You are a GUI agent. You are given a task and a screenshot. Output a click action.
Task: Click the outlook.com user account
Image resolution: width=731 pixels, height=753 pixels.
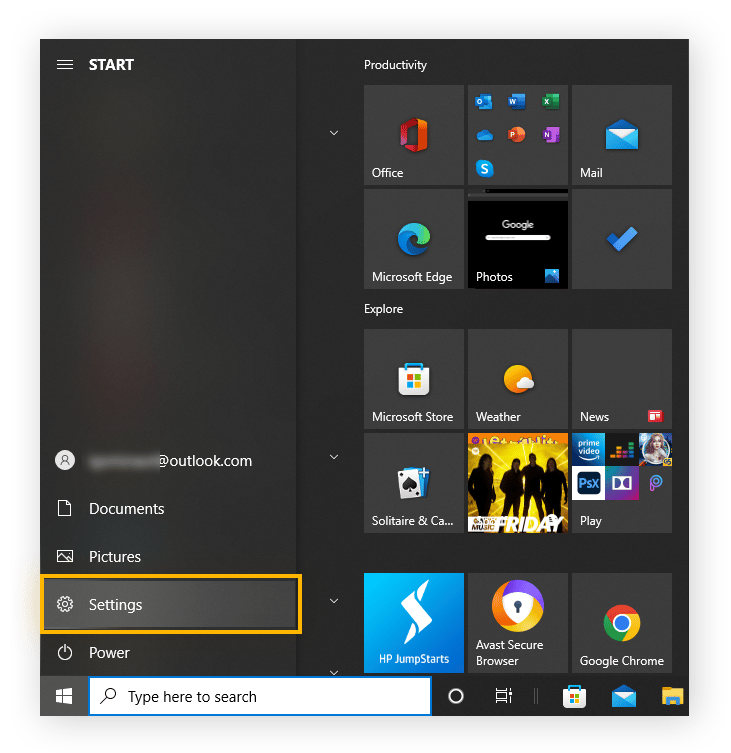click(168, 461)
